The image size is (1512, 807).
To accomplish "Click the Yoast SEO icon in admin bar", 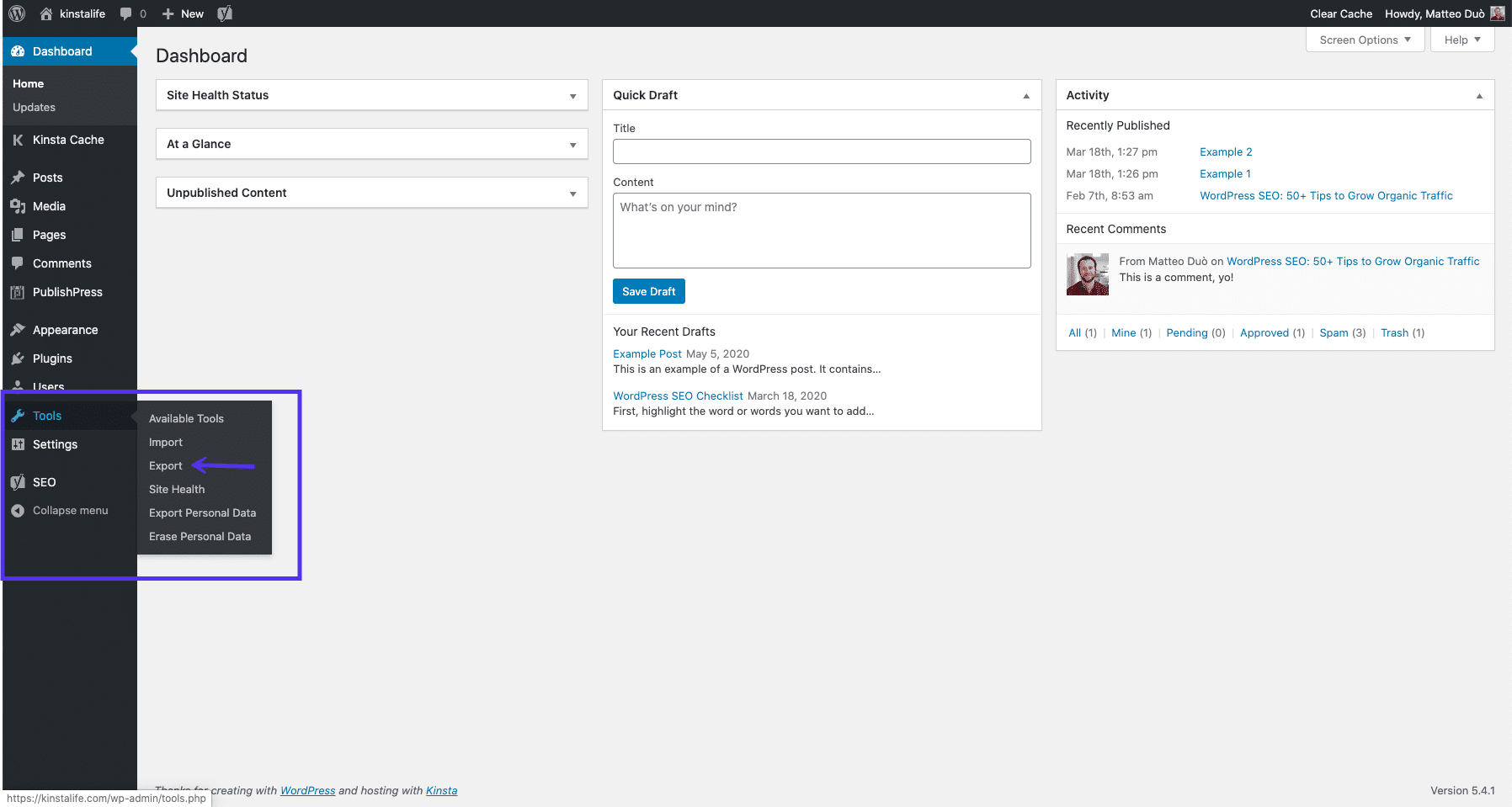I will (224, 13).
